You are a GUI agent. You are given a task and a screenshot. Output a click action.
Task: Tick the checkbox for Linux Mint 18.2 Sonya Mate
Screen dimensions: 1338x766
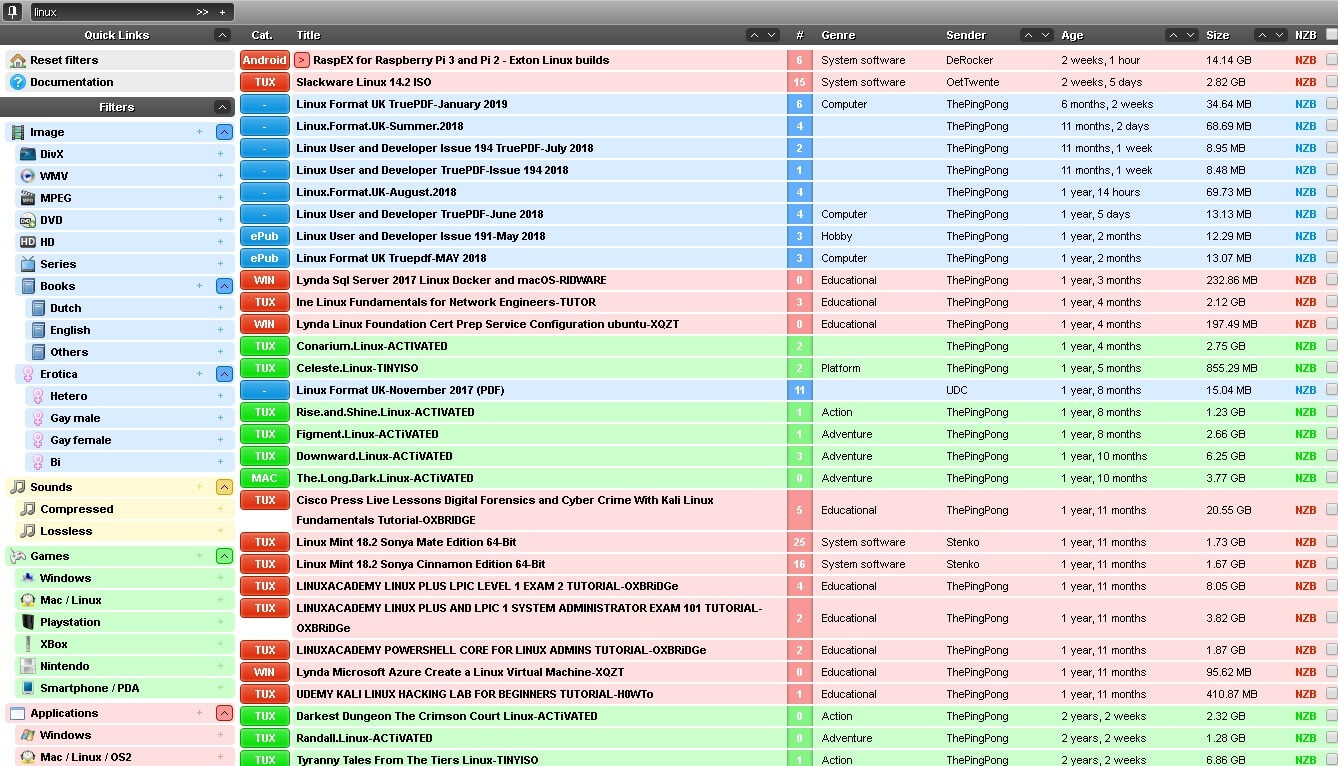(x=1331, y=542)
